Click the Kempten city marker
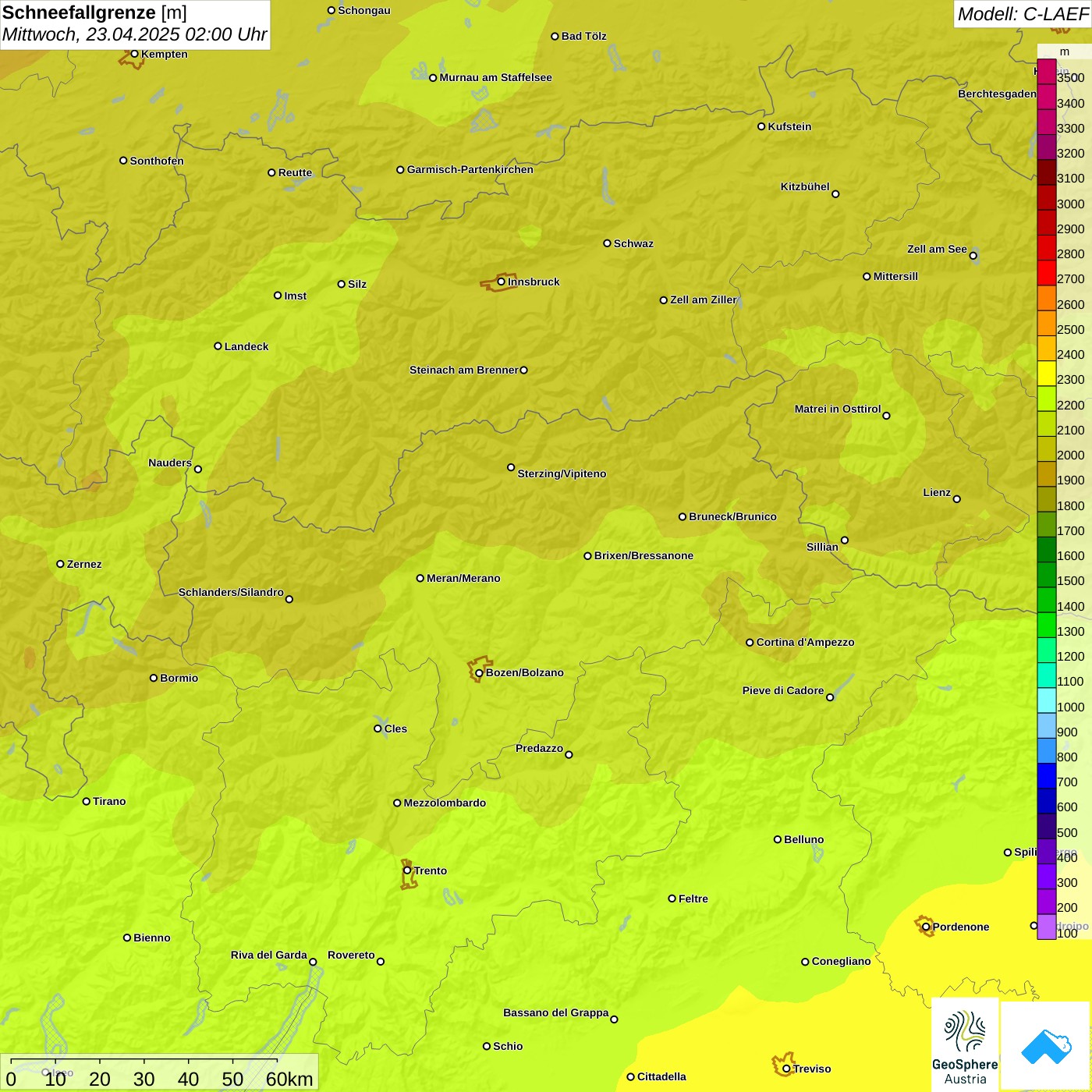Screen dimensions: 1092x1092 coord(134,54)
